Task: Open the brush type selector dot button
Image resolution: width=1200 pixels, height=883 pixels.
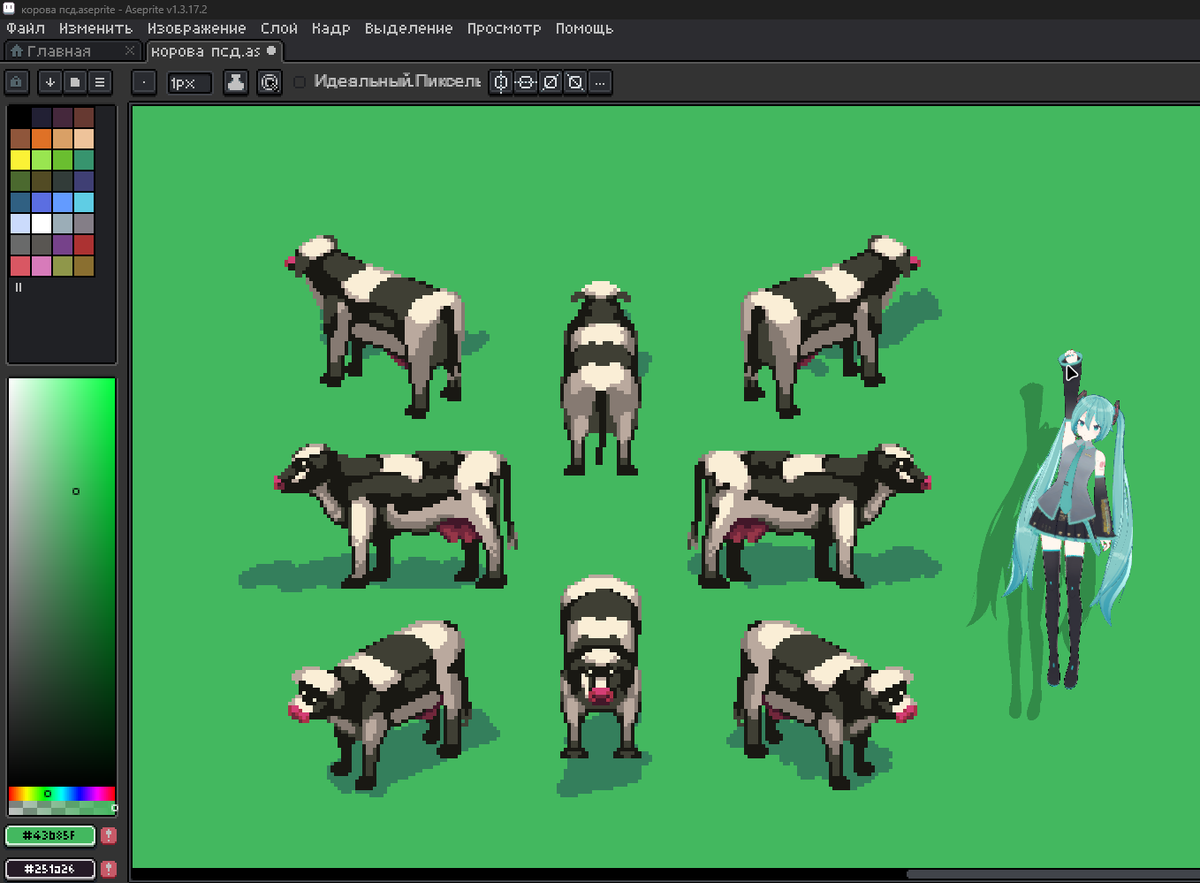Action: tap(144, 83)
